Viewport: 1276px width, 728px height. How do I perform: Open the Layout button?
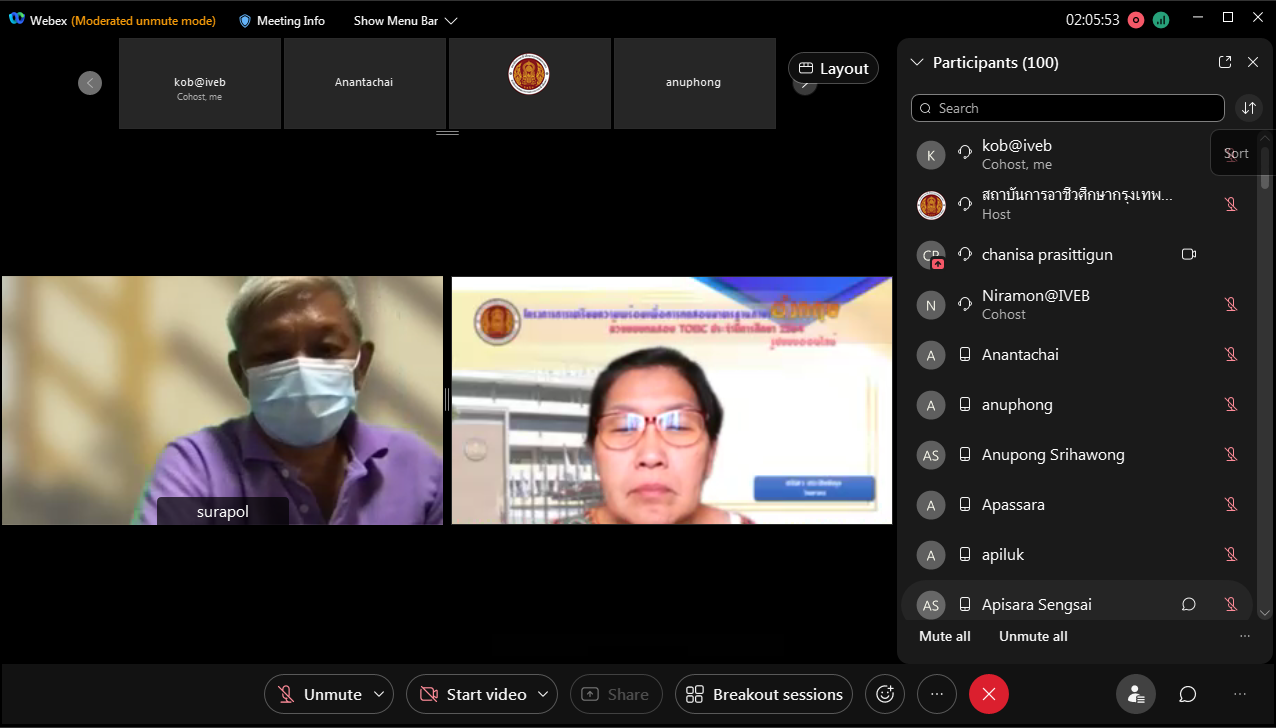coord(834,68)
